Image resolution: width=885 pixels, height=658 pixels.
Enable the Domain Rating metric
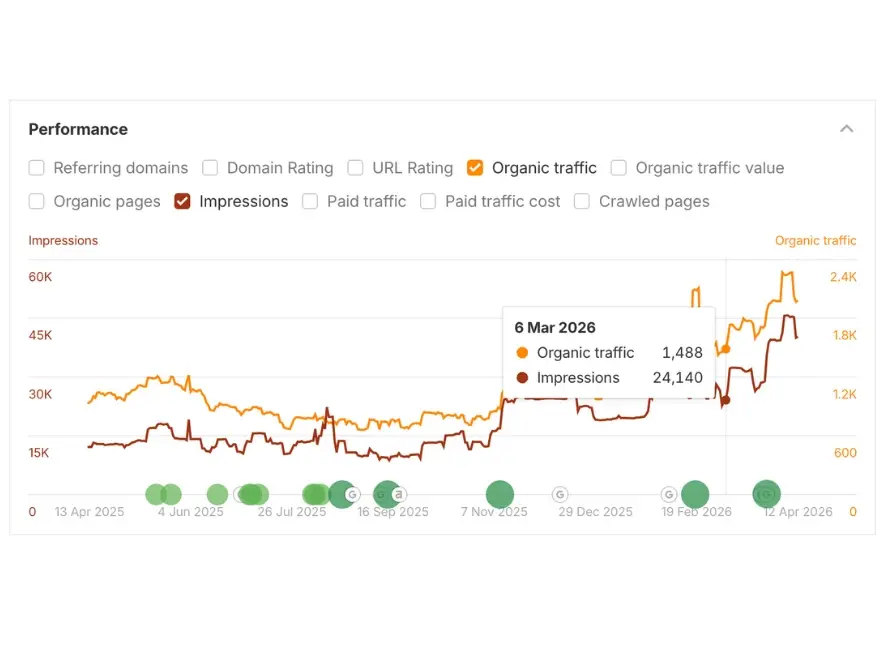click(210, 168)
